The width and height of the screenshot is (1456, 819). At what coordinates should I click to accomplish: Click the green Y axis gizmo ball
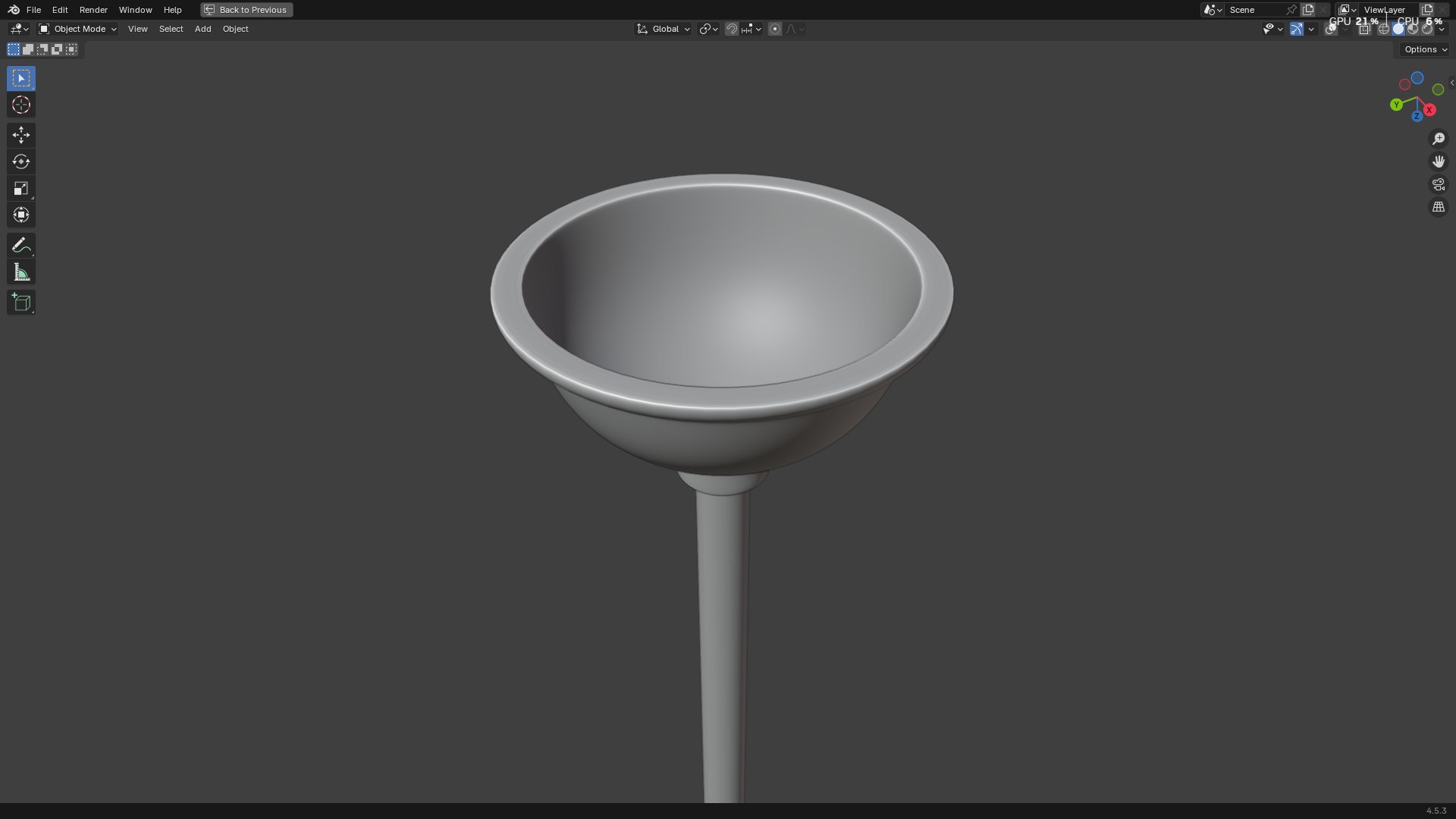coord(1396,105)
